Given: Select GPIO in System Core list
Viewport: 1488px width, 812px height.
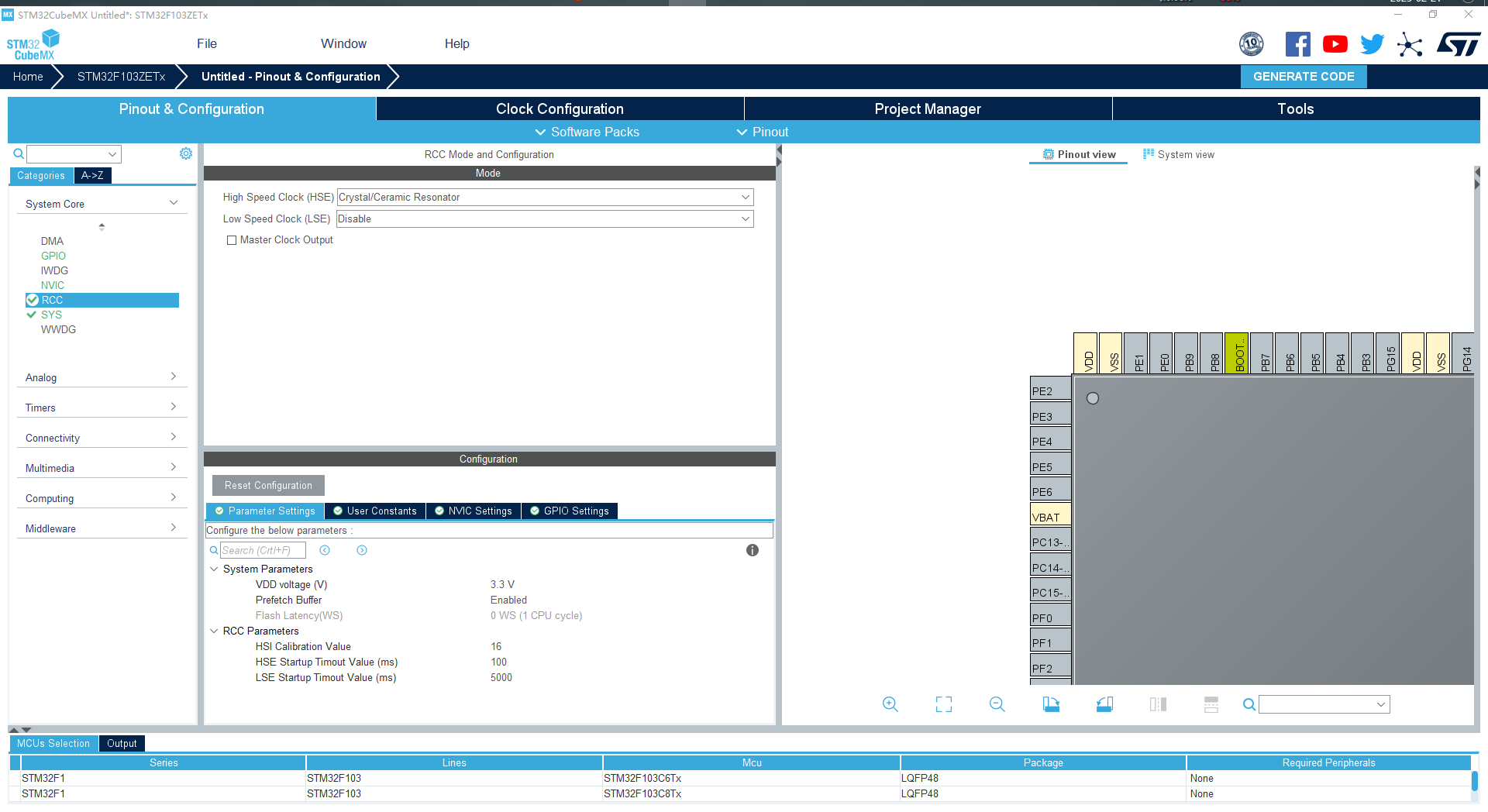Looking at the screenshot, I should pos(53,256).
